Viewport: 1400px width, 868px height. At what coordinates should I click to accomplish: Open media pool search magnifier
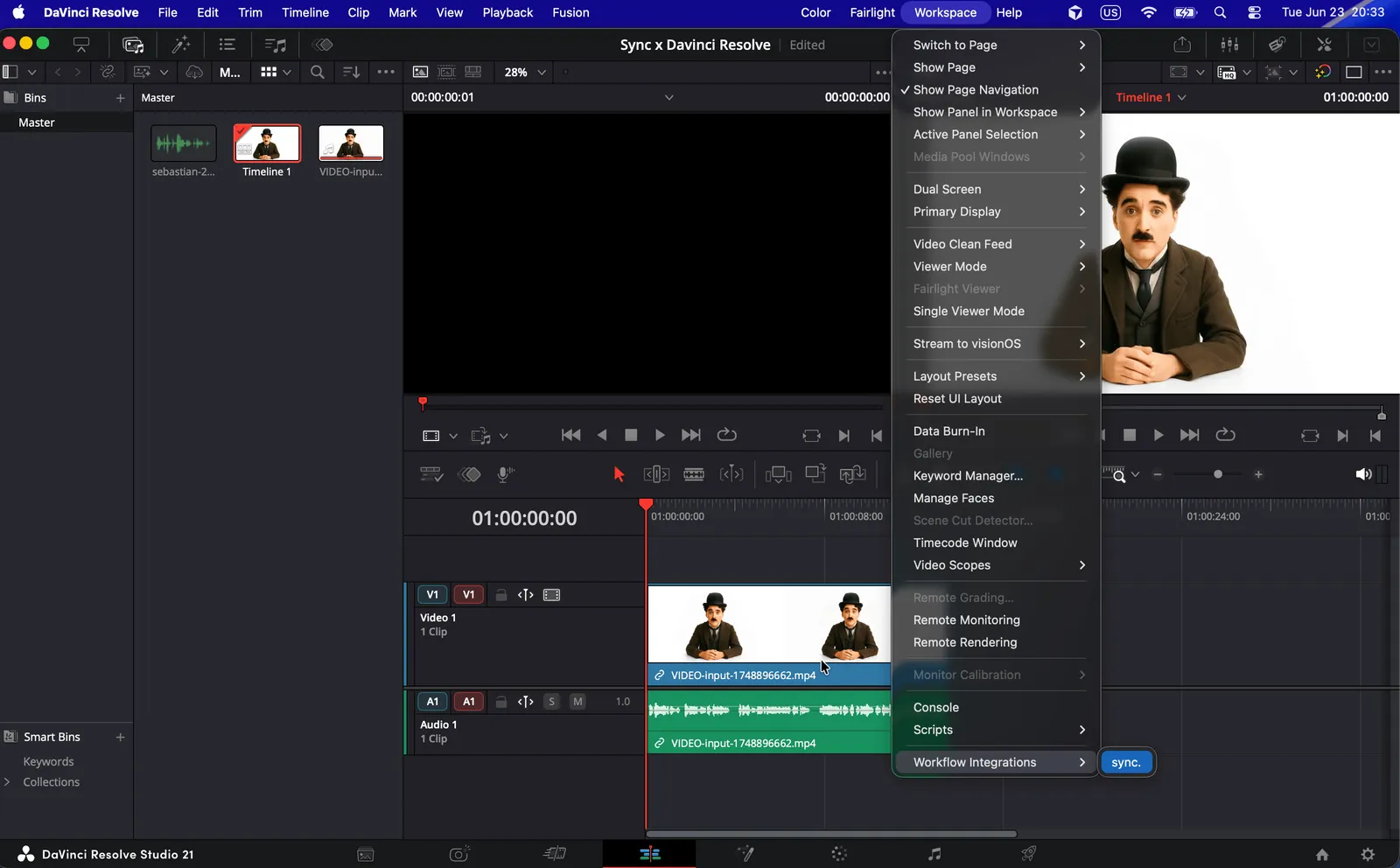coord(318,73)
